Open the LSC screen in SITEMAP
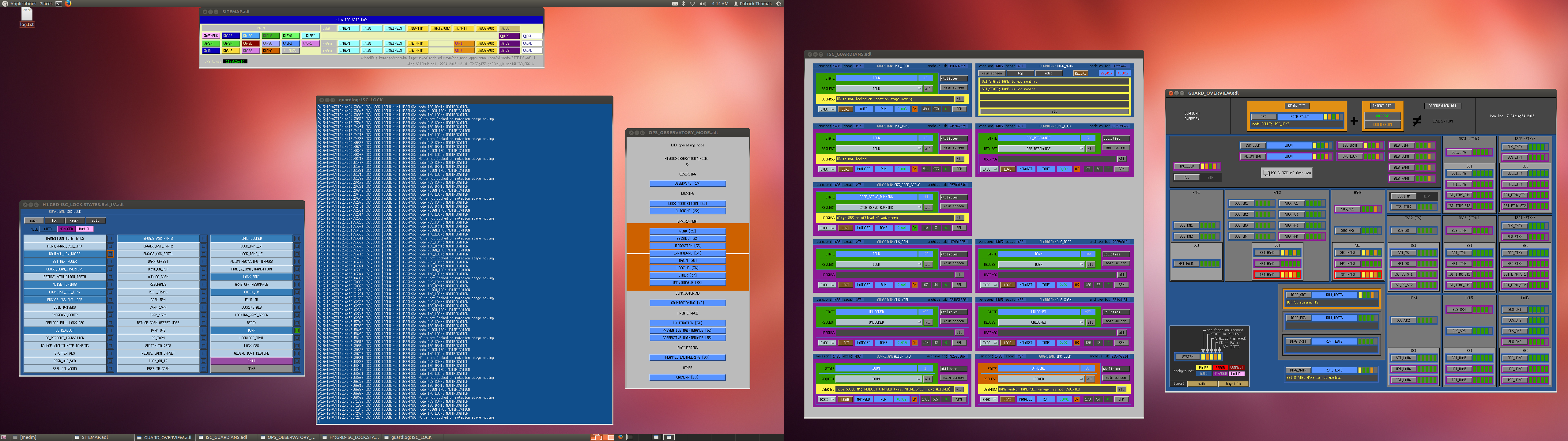 [251, 36]
